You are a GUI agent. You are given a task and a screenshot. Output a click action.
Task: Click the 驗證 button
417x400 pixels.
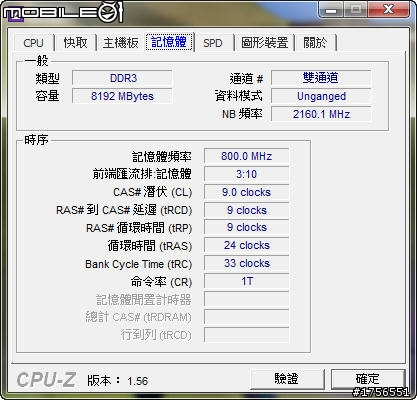(287, 379)
